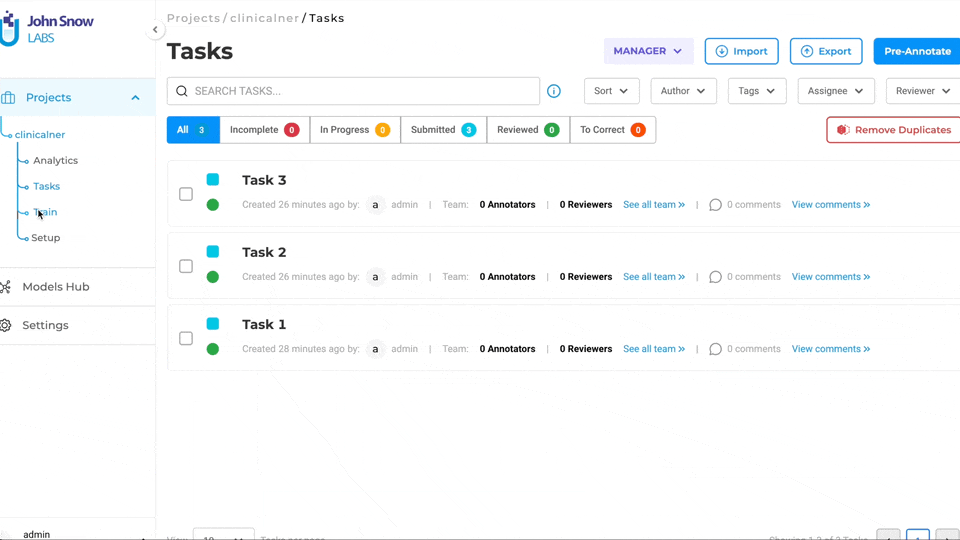Click See all team for Task 3

point(654,204)
